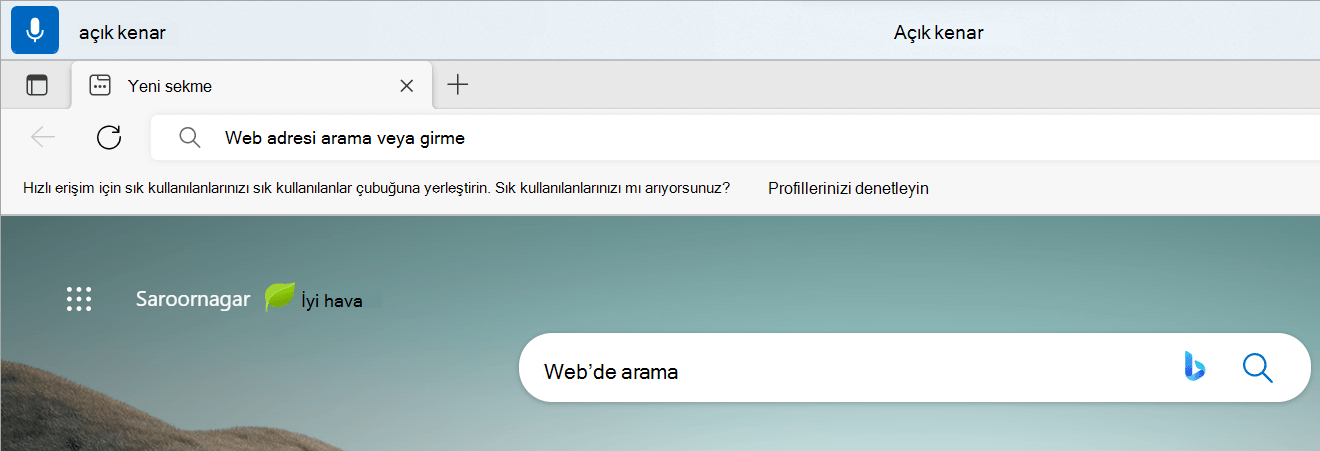Click the açık kenar voice command text
The width and height of the screenshot is (1320, 451).
122,33
